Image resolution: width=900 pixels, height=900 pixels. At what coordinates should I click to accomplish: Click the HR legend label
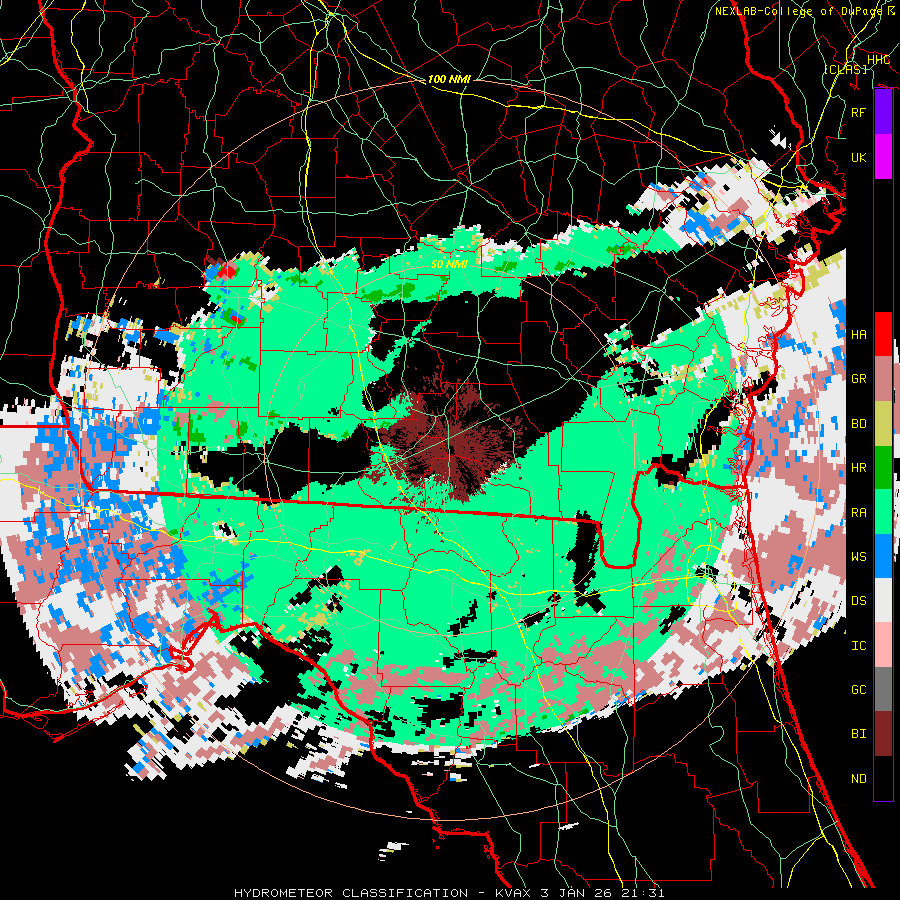[859, 468]
